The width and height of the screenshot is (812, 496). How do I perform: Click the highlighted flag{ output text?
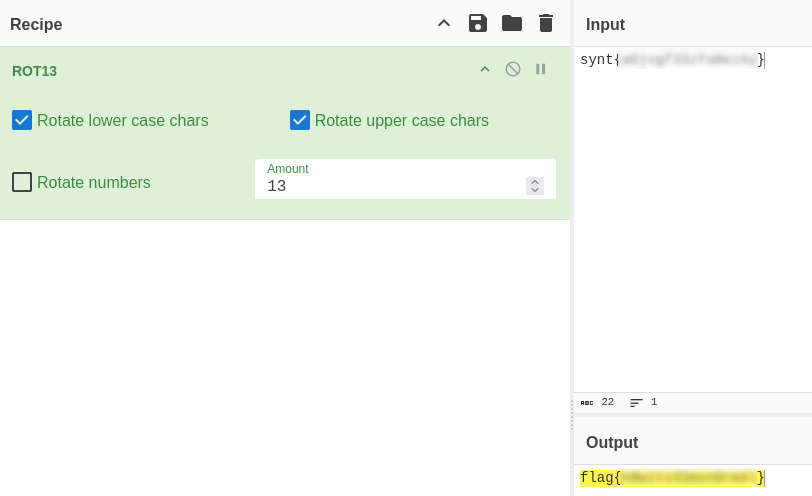coord(672,478)
